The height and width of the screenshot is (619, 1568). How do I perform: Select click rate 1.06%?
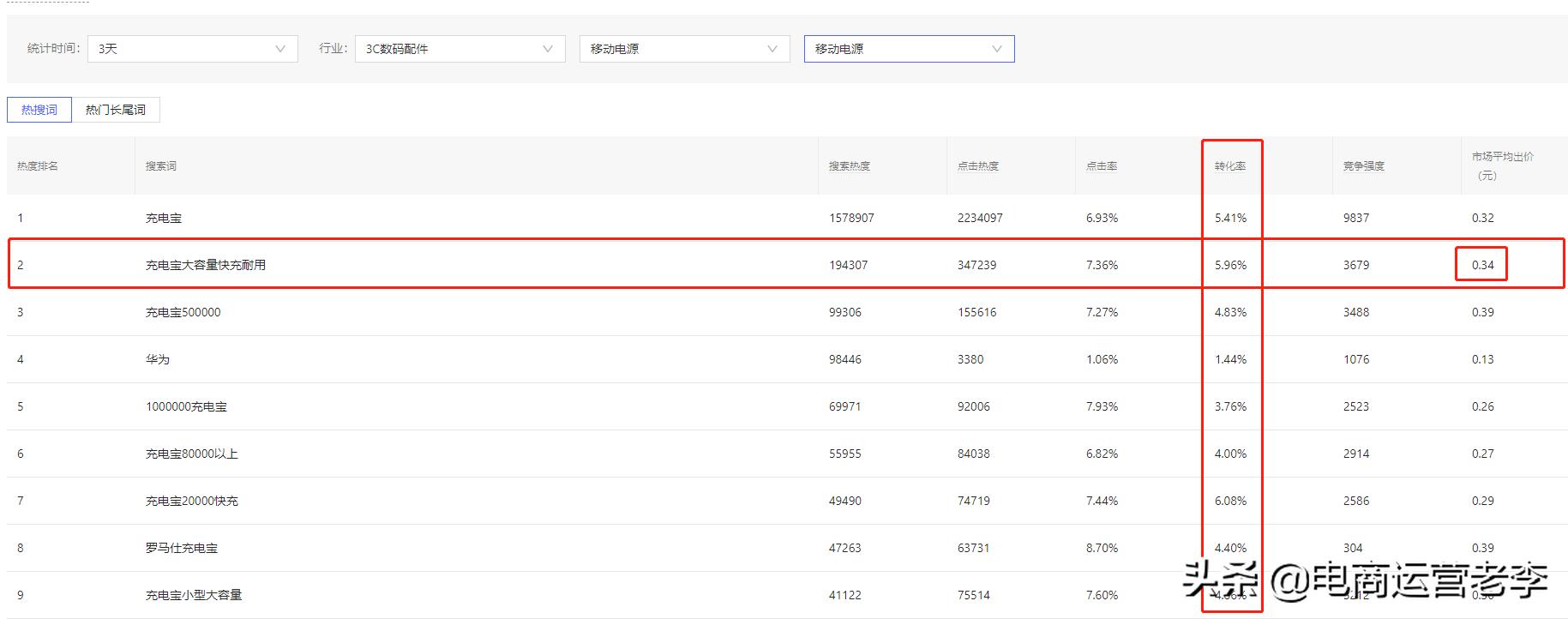click(1102, 359)
